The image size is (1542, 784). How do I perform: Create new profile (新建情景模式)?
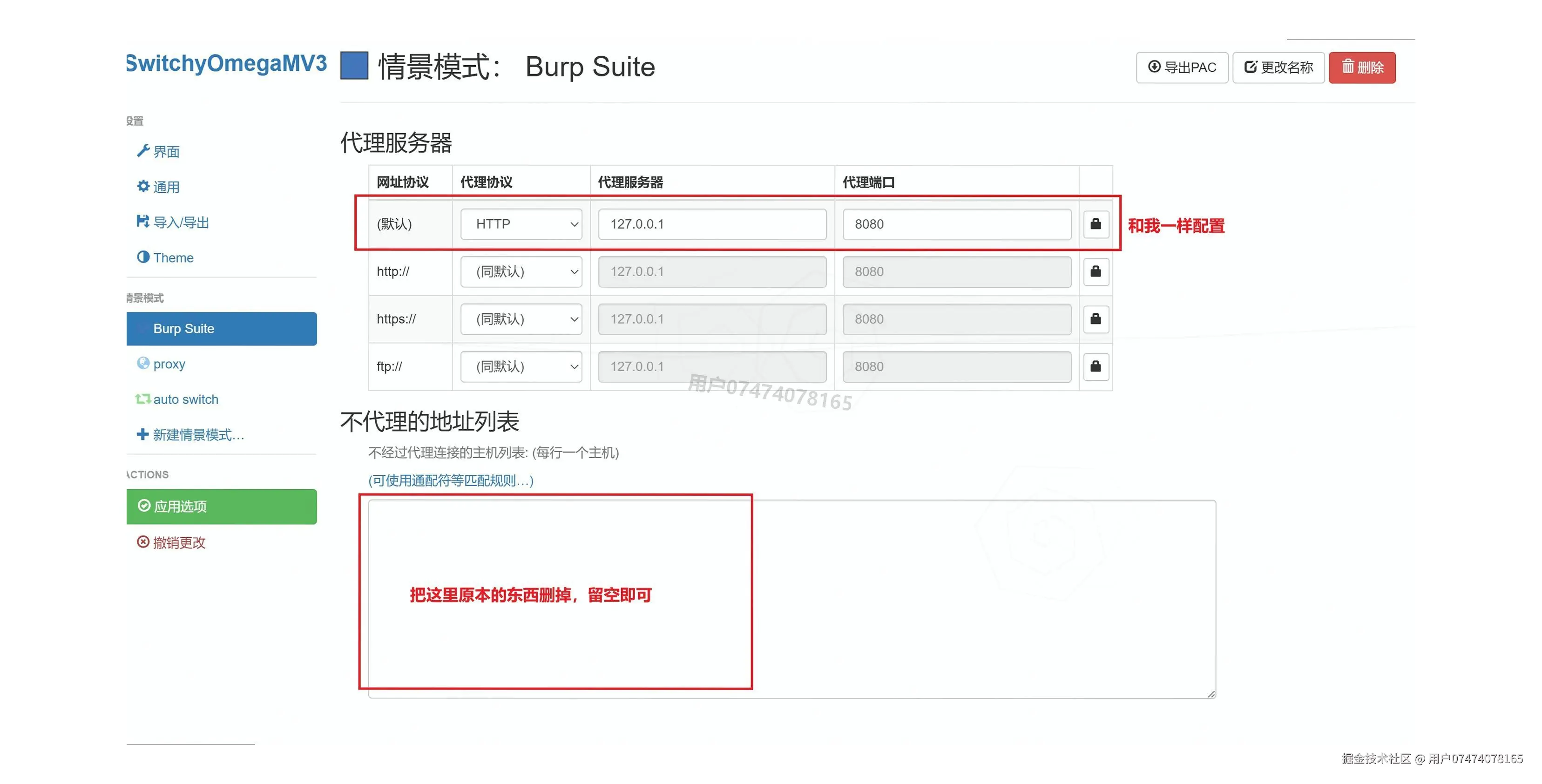190,434
